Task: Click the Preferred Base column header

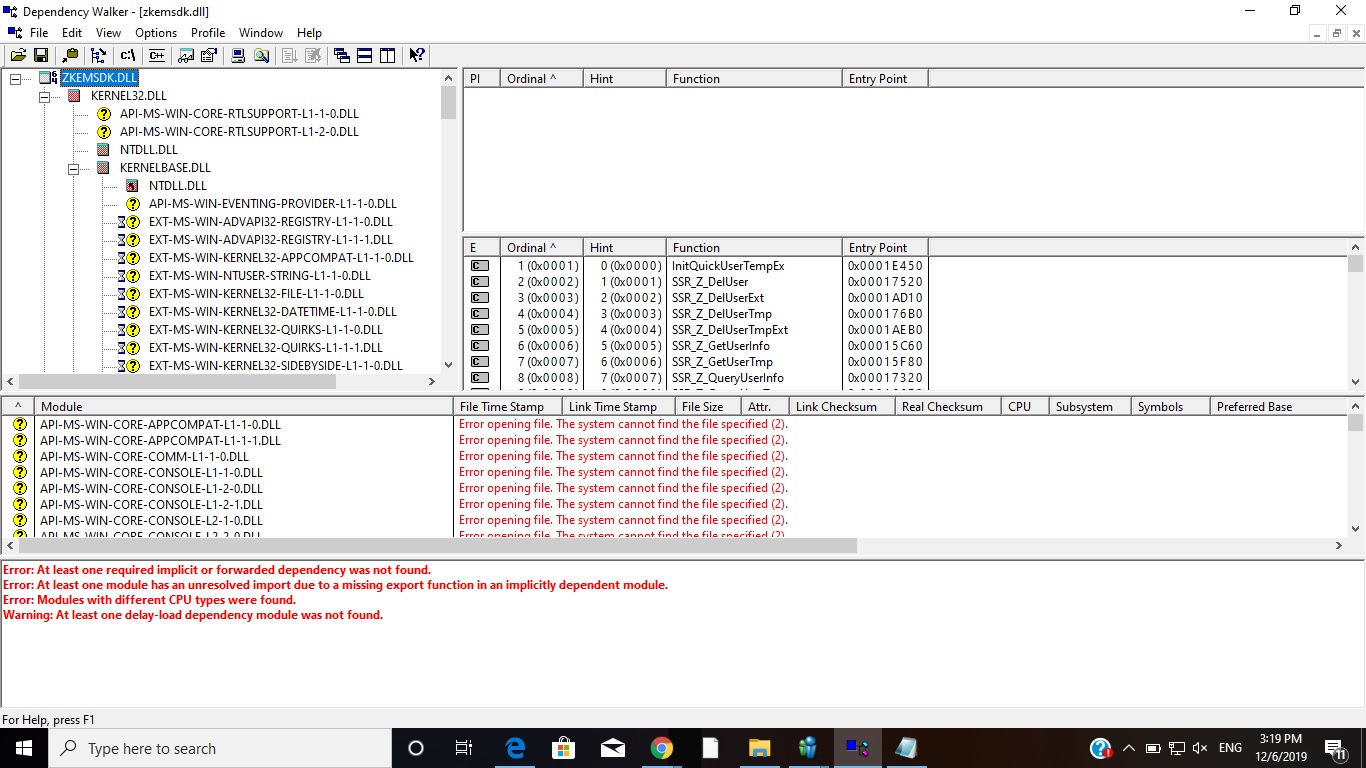Action: click(1278, 407)
